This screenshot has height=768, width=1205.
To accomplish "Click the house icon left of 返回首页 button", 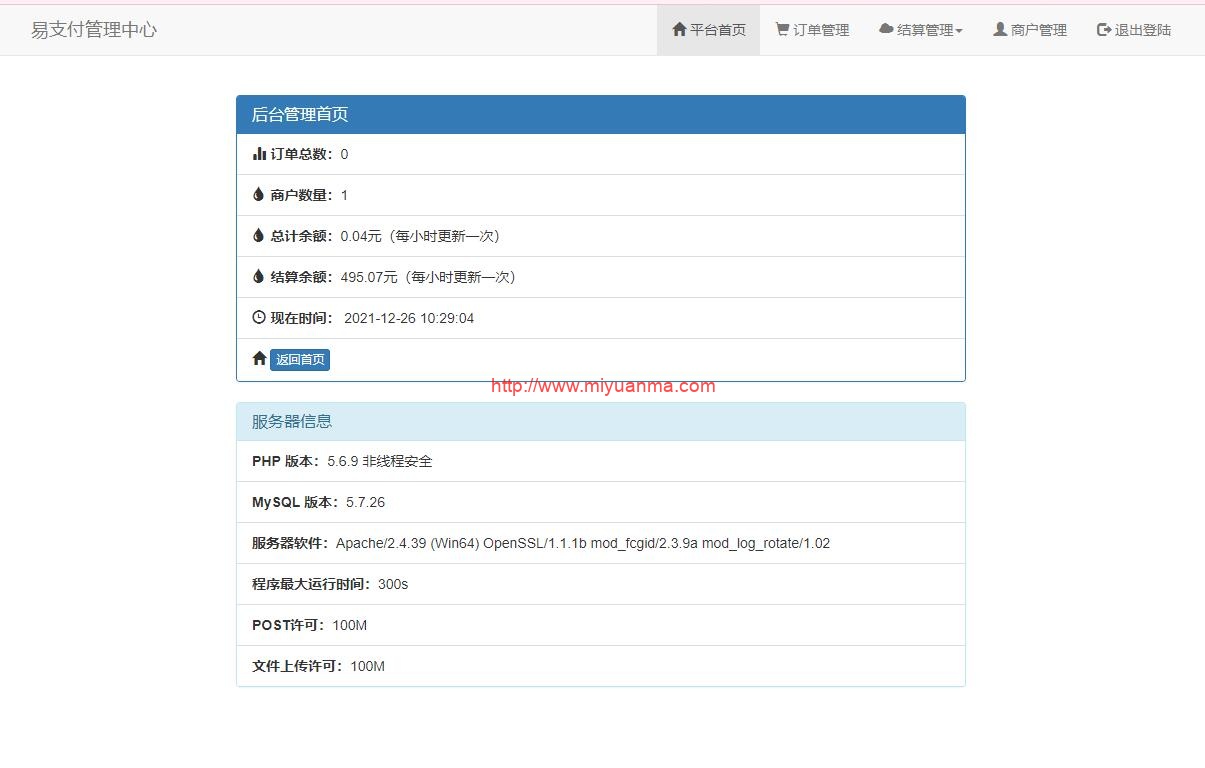I will click(259, 358).
